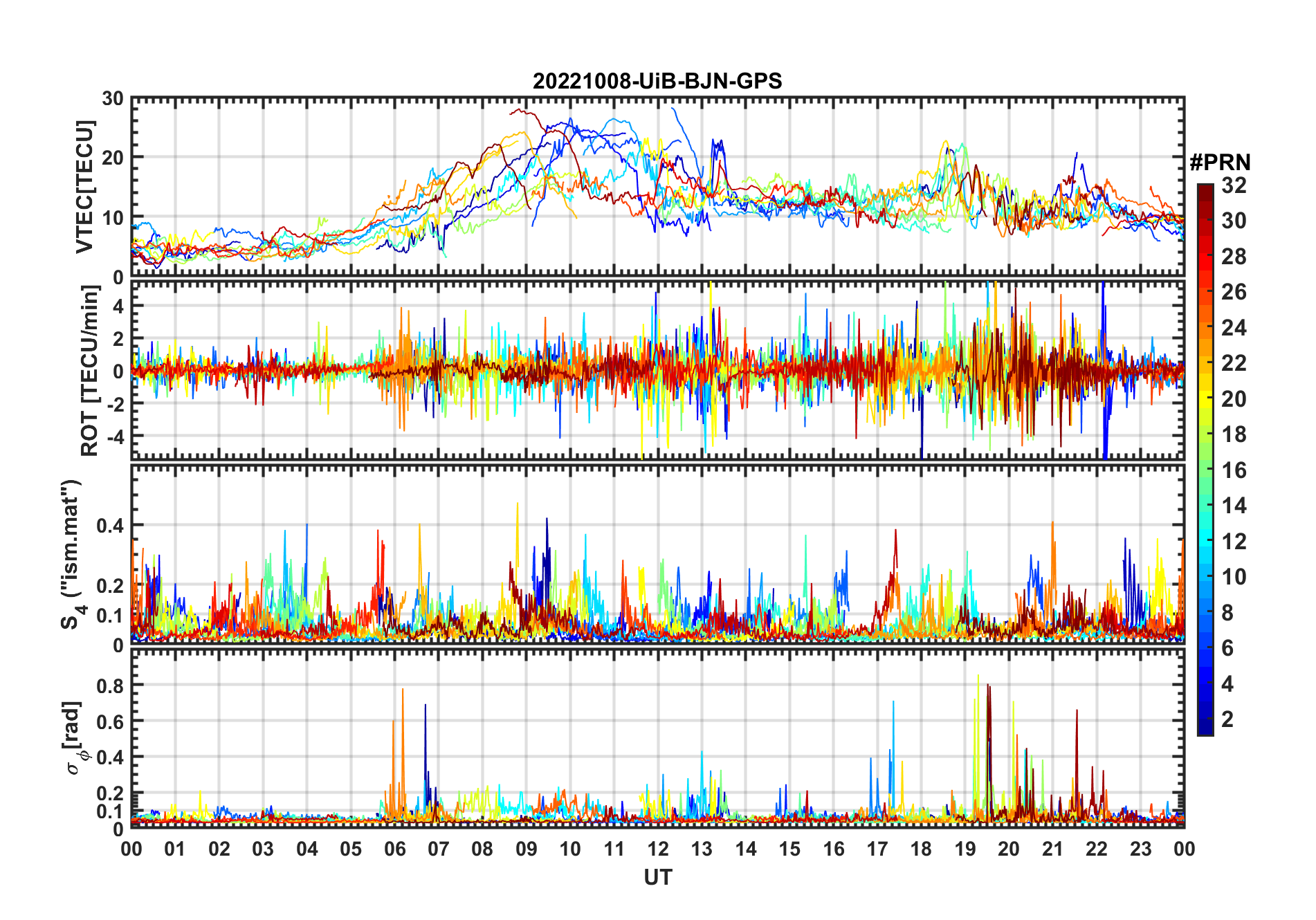Click ROT panel y-tick -4
The image size is (1316, 920).
(x=116, y=436)
